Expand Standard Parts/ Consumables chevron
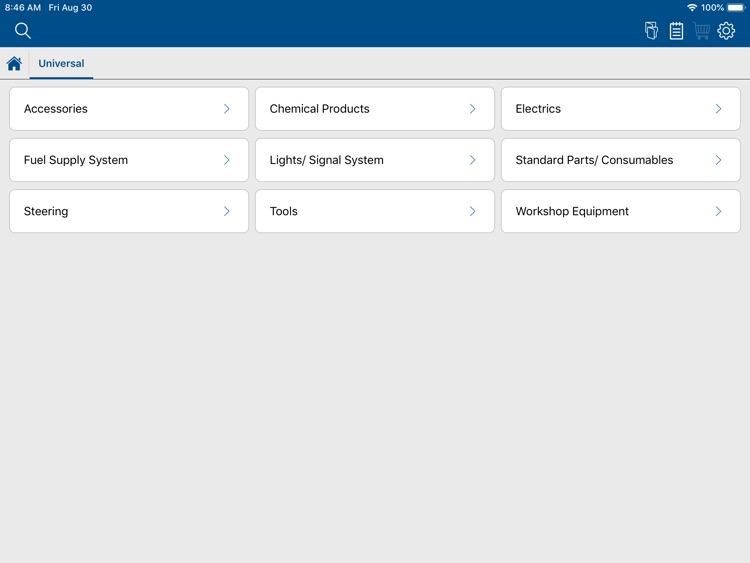This screenshot has width=750, height=563. pos(718,160)
